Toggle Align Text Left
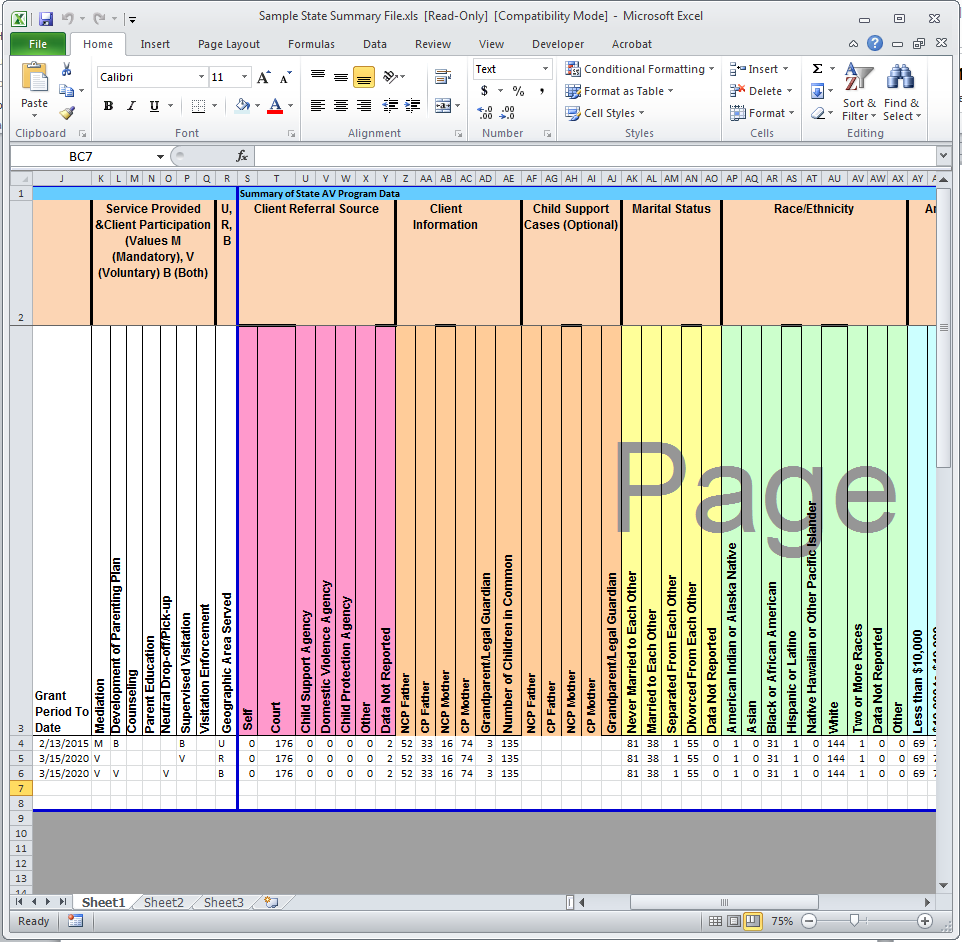962x942 pixels. click(x=318, y=106)
